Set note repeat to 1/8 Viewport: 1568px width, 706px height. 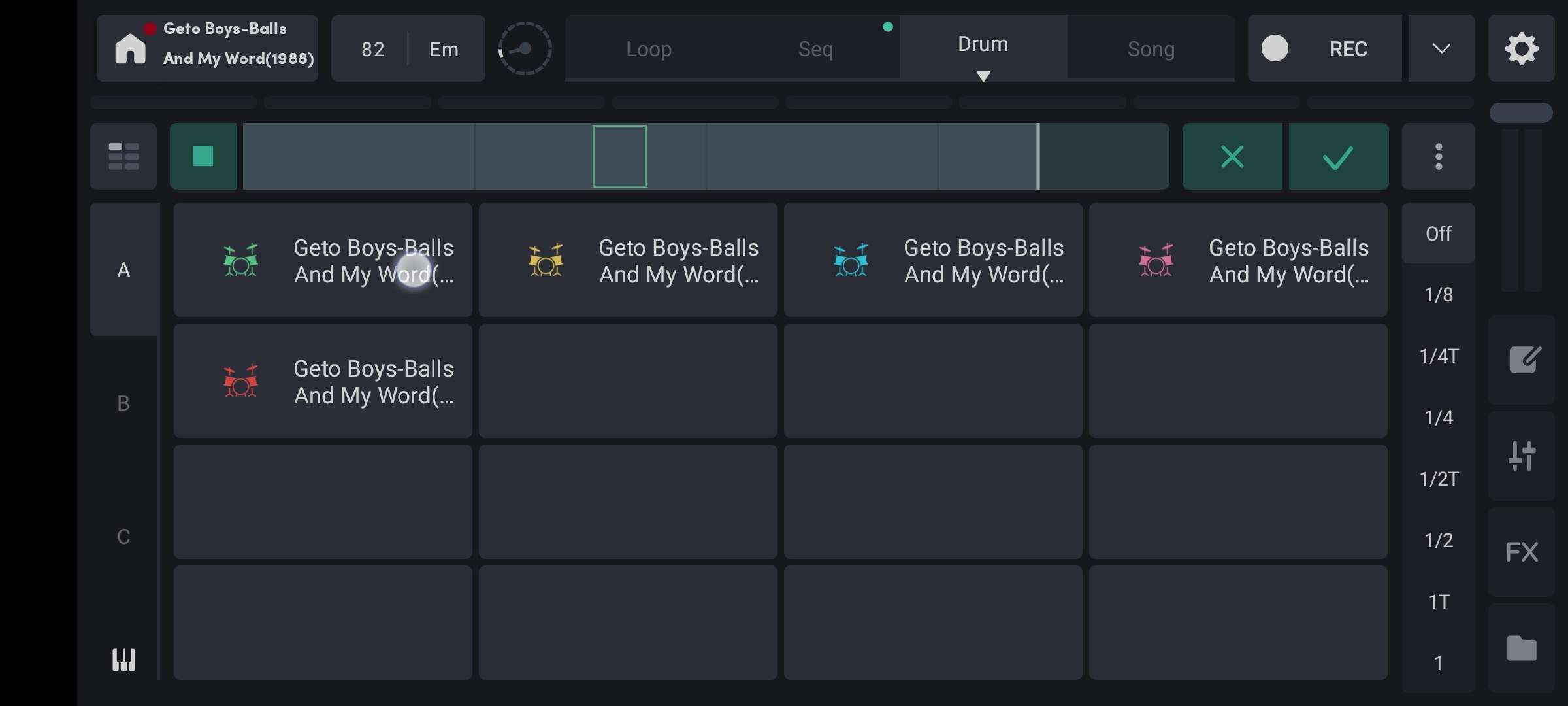[1439, 295]
